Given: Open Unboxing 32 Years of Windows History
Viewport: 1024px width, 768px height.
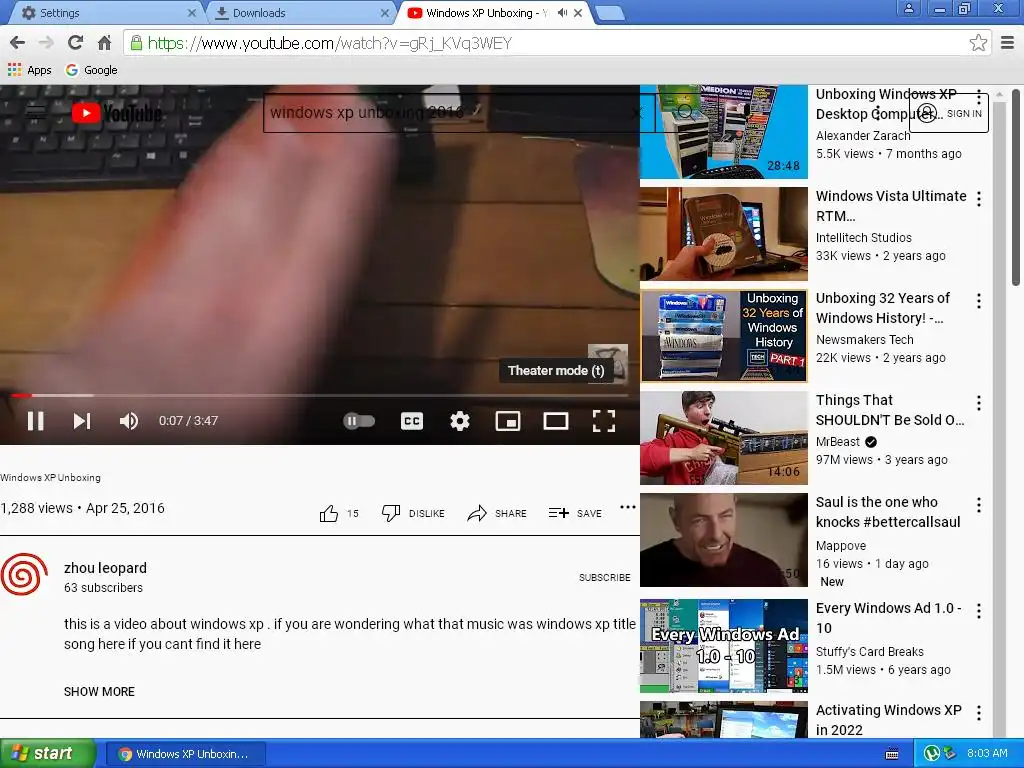Looking at the screenshot, I should point(724,336).
